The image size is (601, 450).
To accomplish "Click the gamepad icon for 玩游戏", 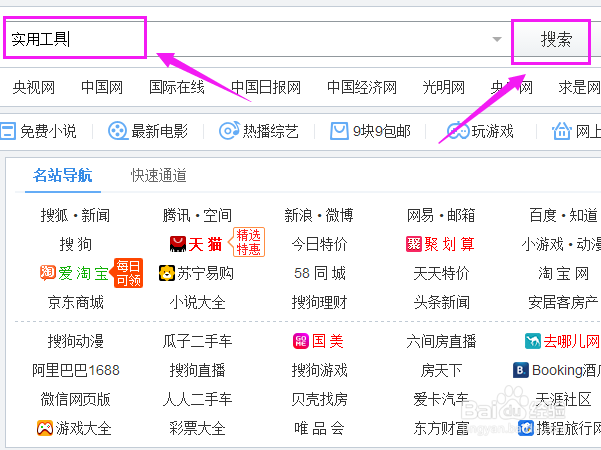I will click(458, 131).
